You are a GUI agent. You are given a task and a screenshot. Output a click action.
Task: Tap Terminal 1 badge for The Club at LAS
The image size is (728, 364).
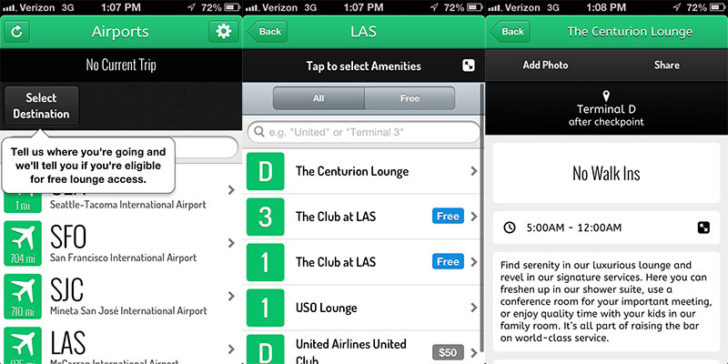[265, 262]
